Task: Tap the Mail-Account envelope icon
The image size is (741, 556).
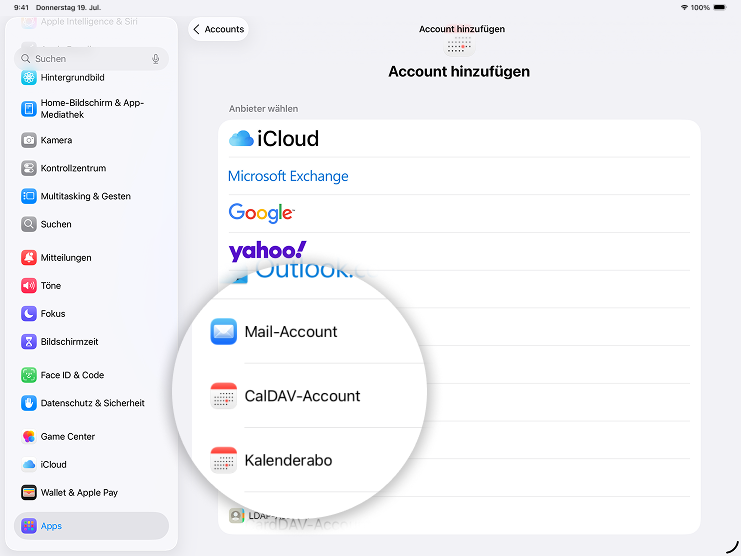Action: click(x=224, y=332)
